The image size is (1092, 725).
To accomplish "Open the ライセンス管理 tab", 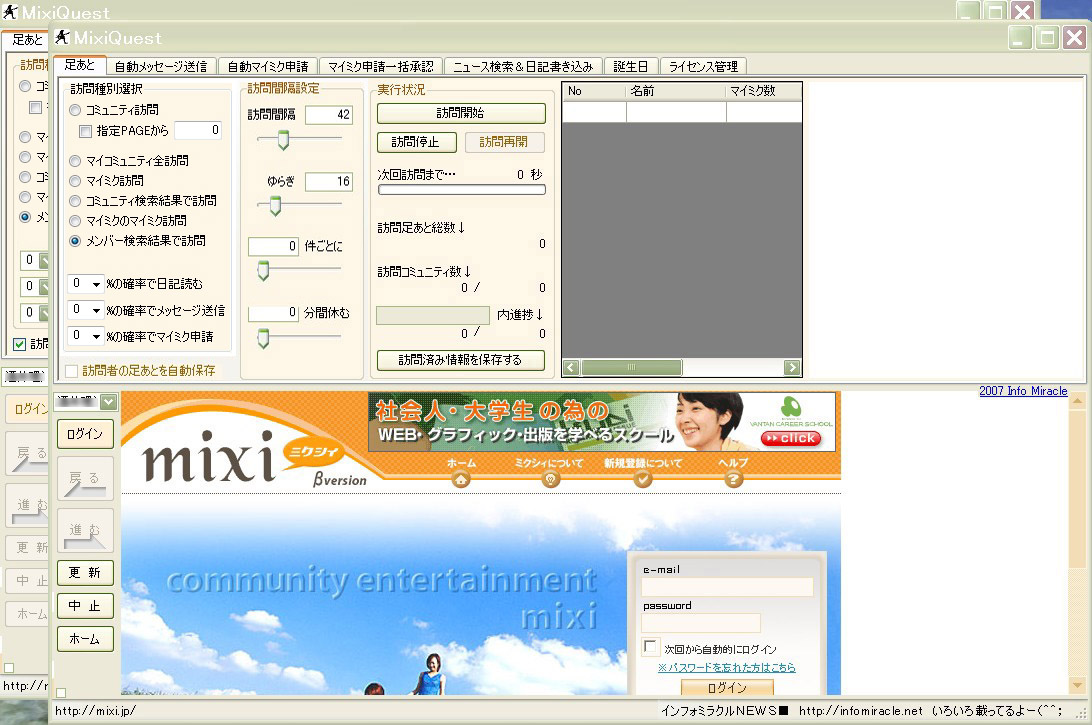I will tap(703, 66).
